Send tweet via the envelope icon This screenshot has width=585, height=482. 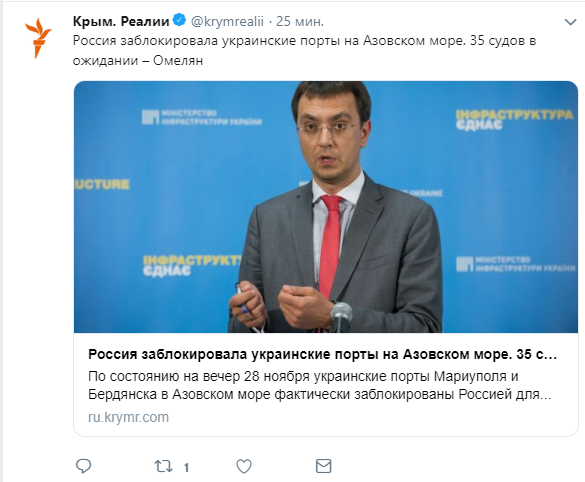tap(323, 466)
